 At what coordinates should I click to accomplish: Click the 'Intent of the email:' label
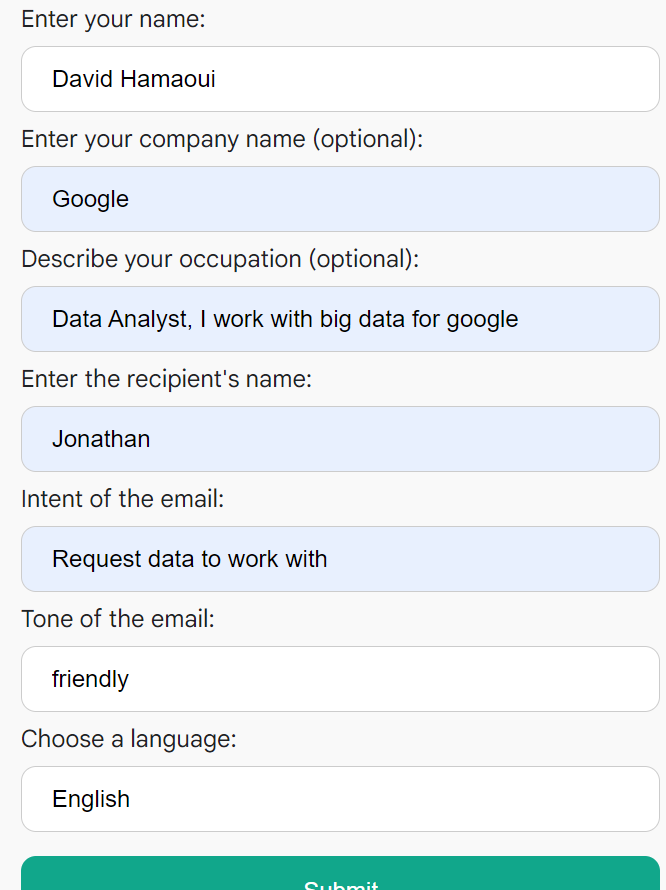point(123,499)
